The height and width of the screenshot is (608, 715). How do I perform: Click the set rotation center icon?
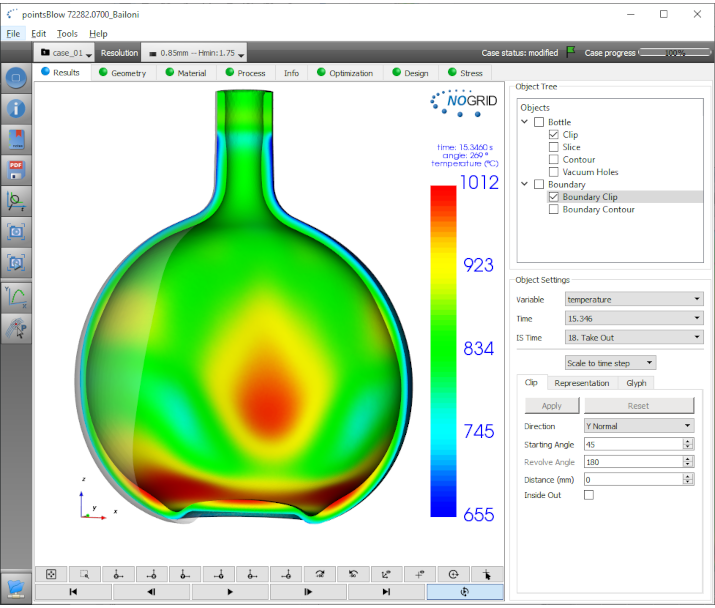click(420, 574)
